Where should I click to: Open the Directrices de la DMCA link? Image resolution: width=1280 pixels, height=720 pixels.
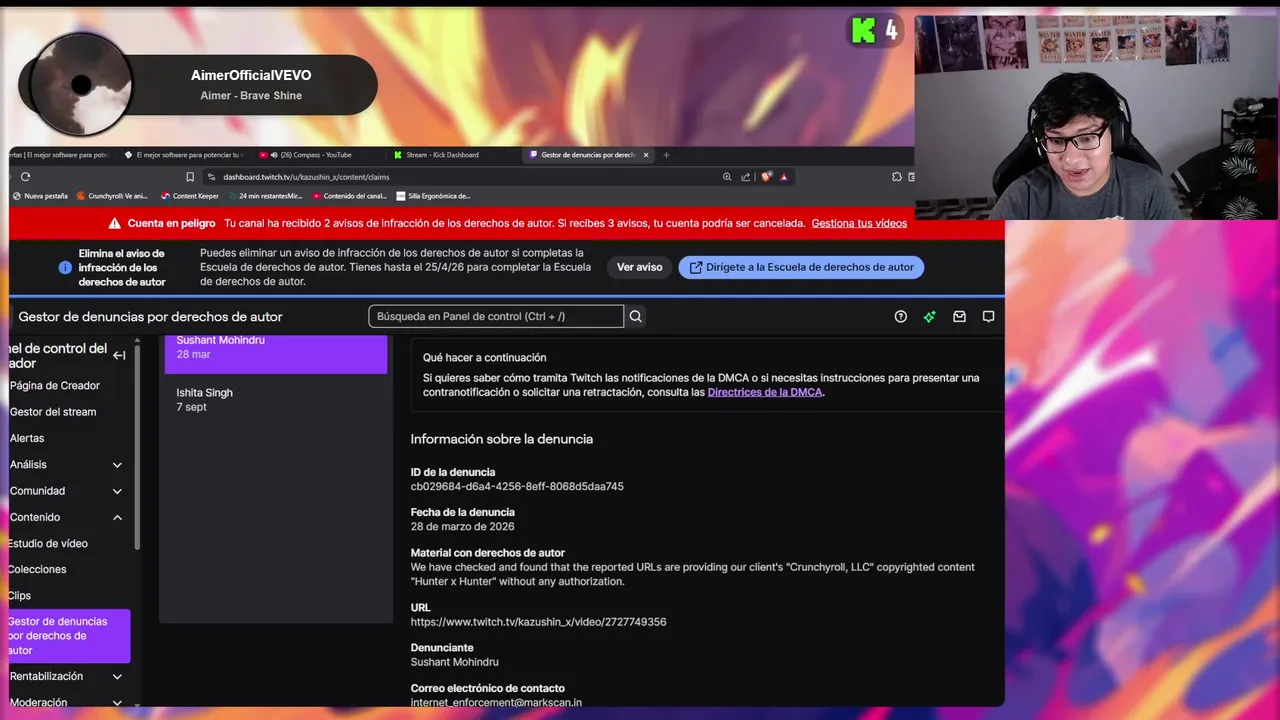pos(765,392)
